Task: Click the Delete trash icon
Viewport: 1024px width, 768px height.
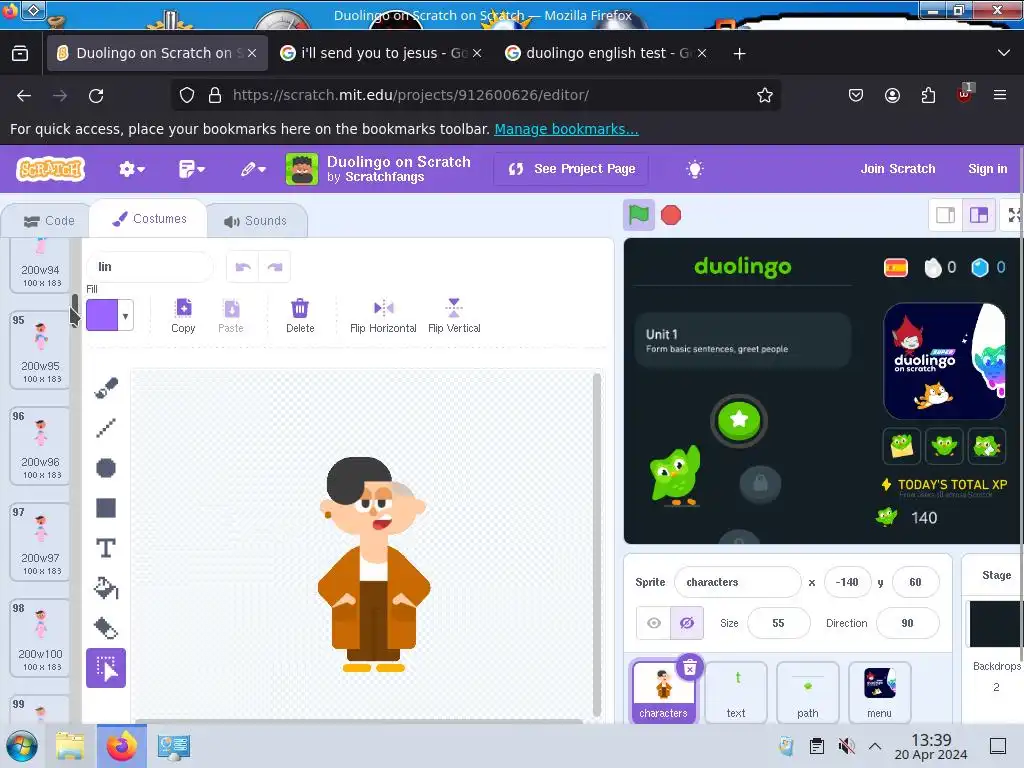Action: click(x=300, y=315)
